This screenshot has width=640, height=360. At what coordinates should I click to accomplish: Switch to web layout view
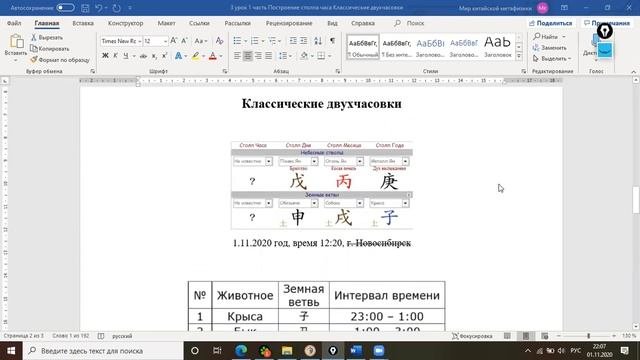coord(544,336)
